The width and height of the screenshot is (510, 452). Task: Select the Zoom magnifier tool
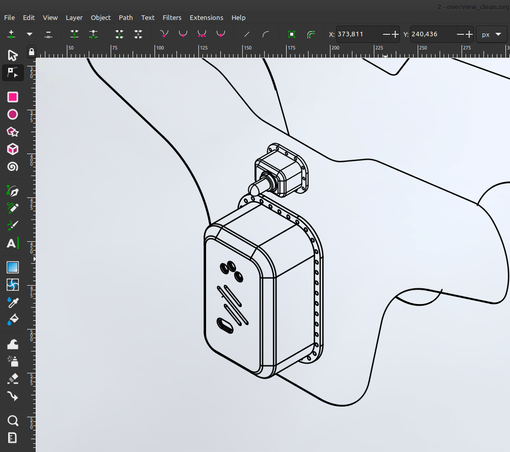click(13, 421)
